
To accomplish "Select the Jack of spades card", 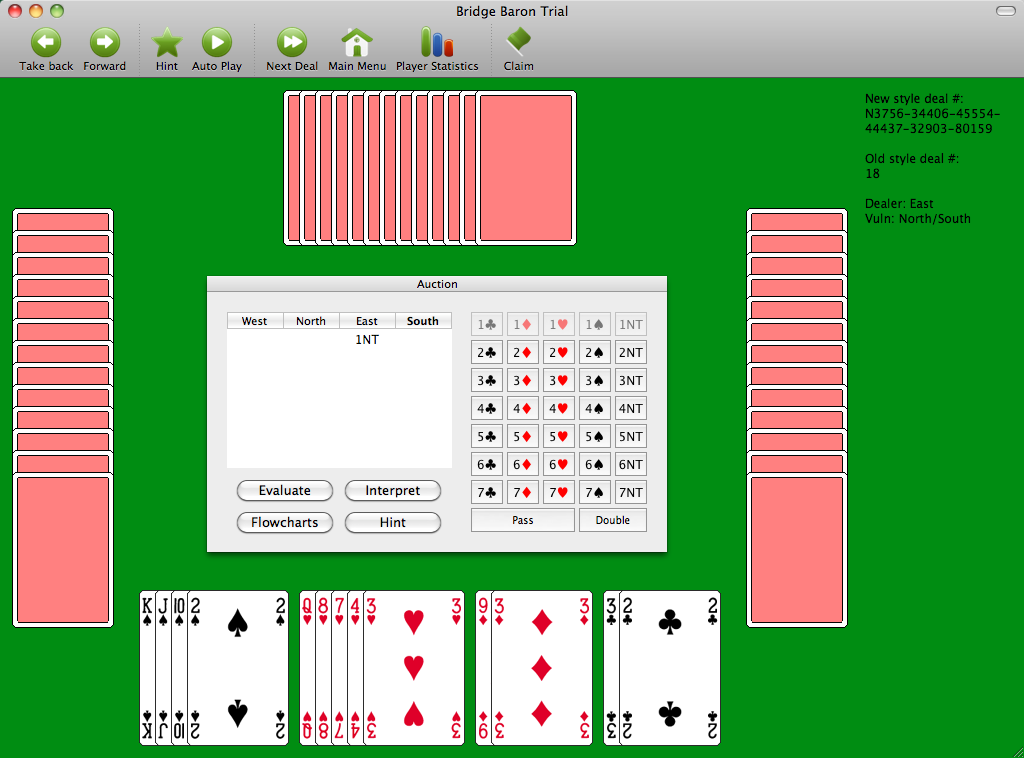I will pos(163,668).
